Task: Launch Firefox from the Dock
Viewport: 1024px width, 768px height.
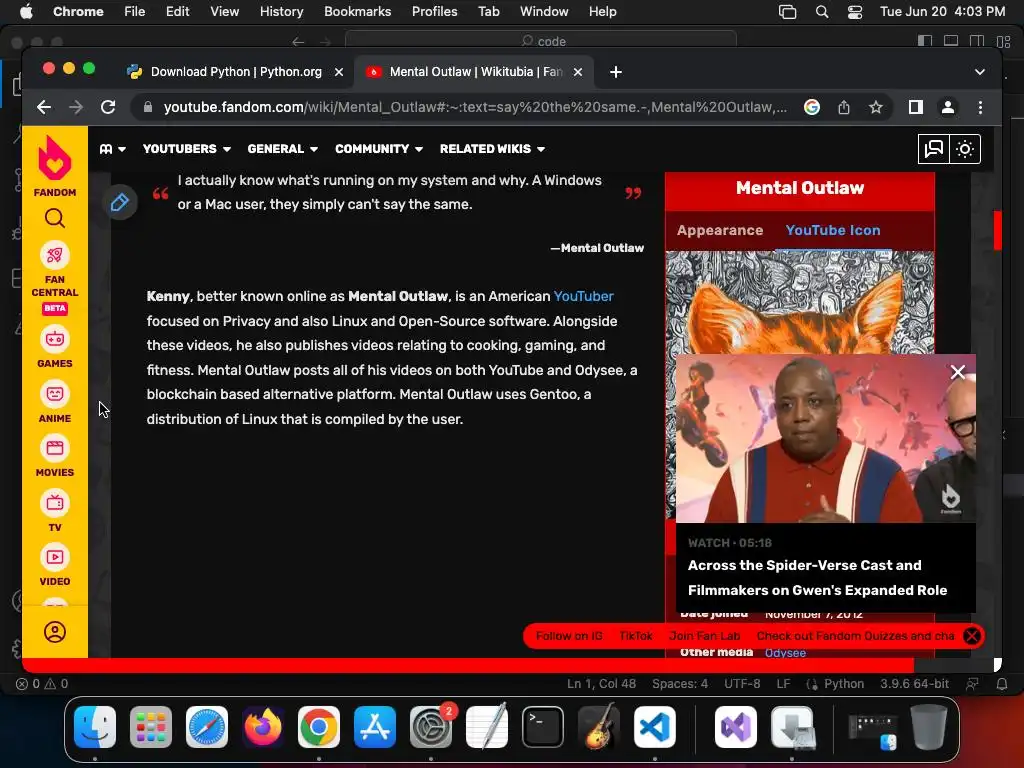Action: pyautogui.click(x=263, y=727)
